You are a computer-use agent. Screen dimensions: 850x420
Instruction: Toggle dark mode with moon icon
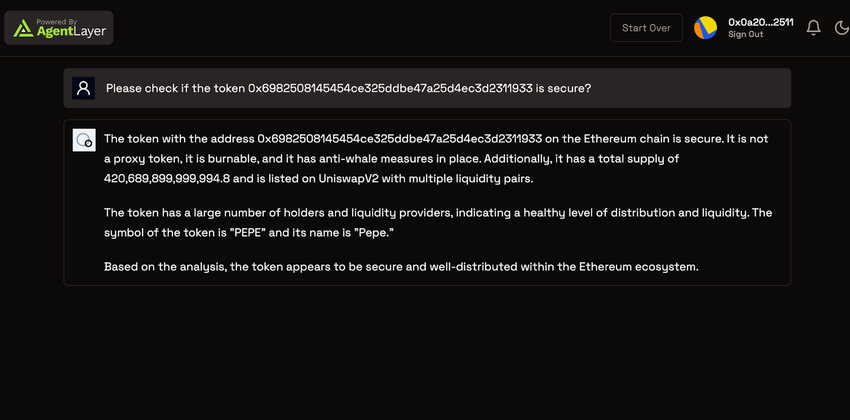point(841,28)
